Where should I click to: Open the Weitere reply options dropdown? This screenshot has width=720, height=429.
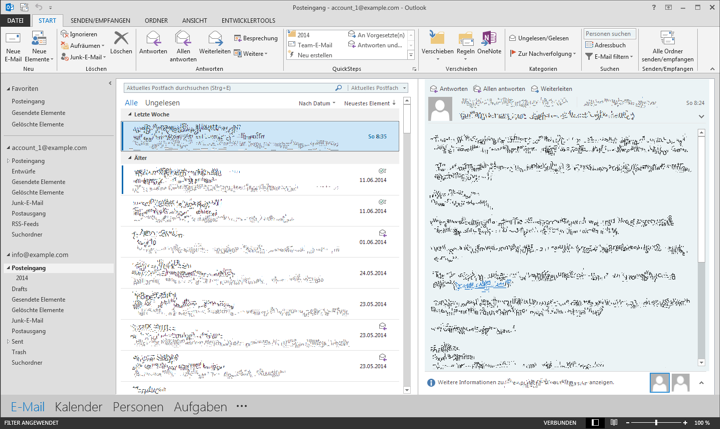pyautogui.click(x=250, y=54)
